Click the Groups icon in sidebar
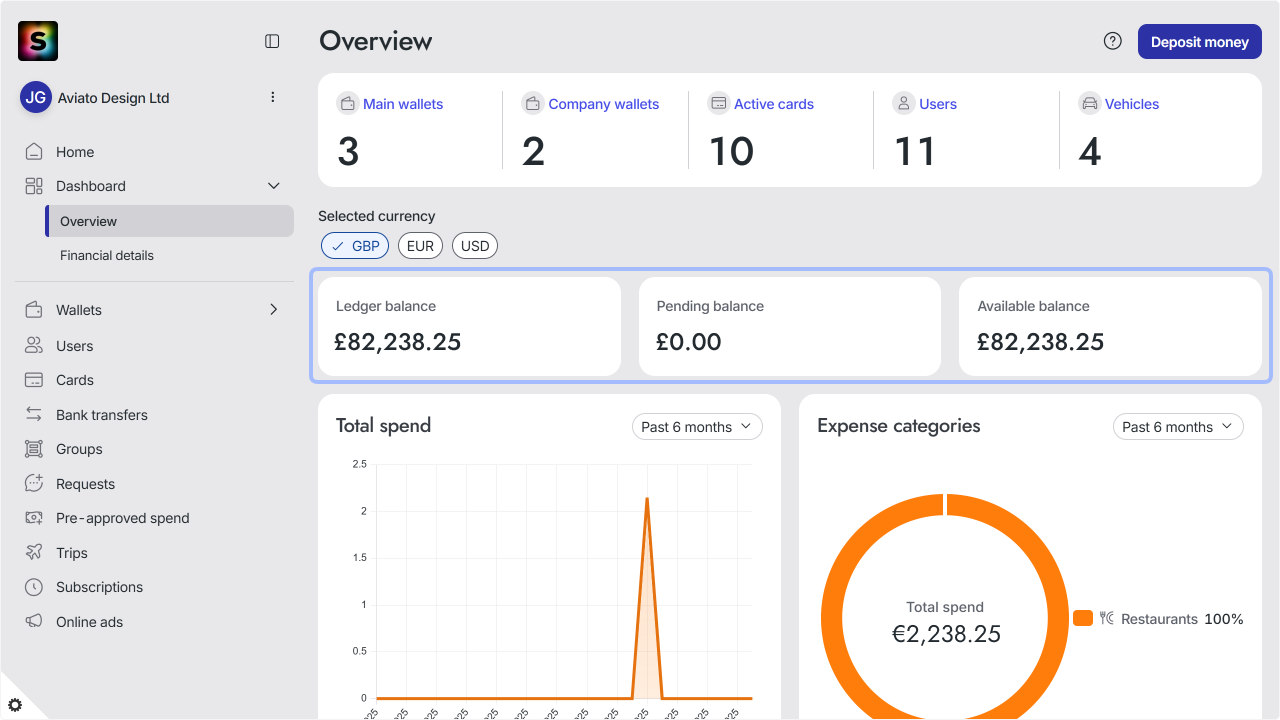Screen dimensions: 1280x720 click(34, 449)
